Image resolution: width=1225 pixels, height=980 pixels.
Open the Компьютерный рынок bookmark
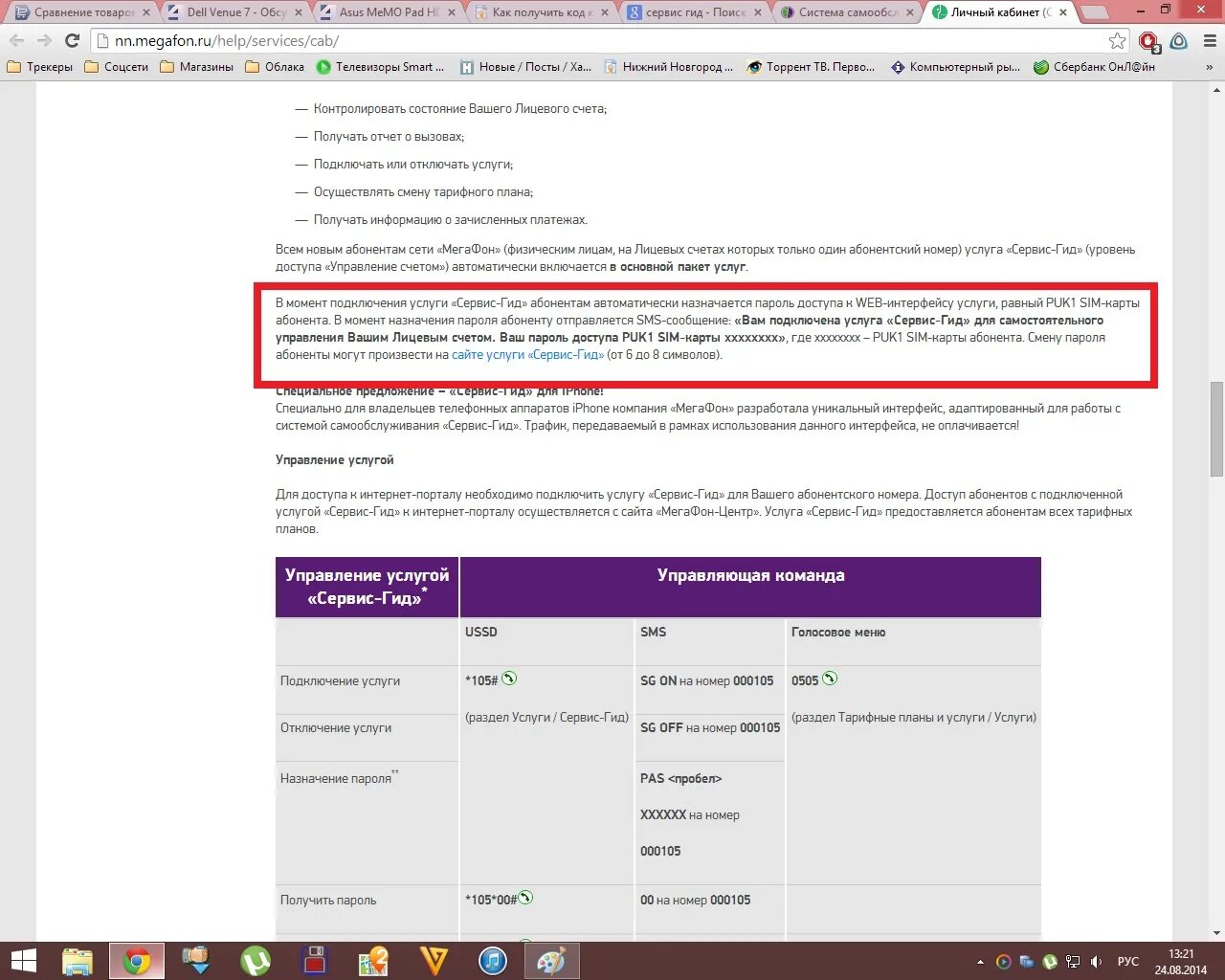[x=955, y=67]
